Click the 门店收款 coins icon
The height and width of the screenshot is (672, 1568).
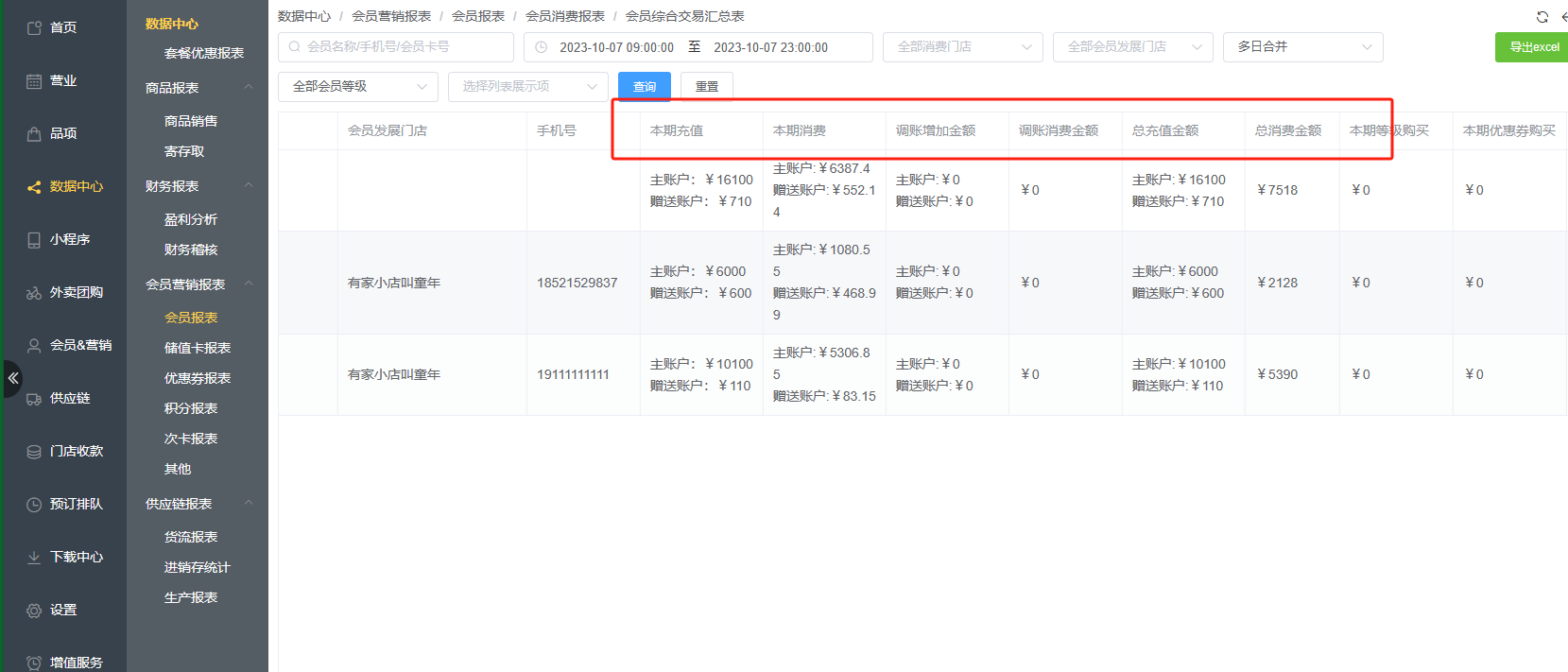pyautogui.click(x=34, y=452)
